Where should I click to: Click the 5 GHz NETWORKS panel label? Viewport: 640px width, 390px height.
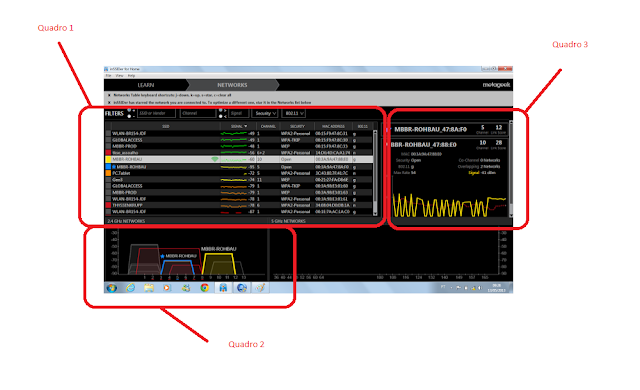pyautogui.click(x=288, y=221)
